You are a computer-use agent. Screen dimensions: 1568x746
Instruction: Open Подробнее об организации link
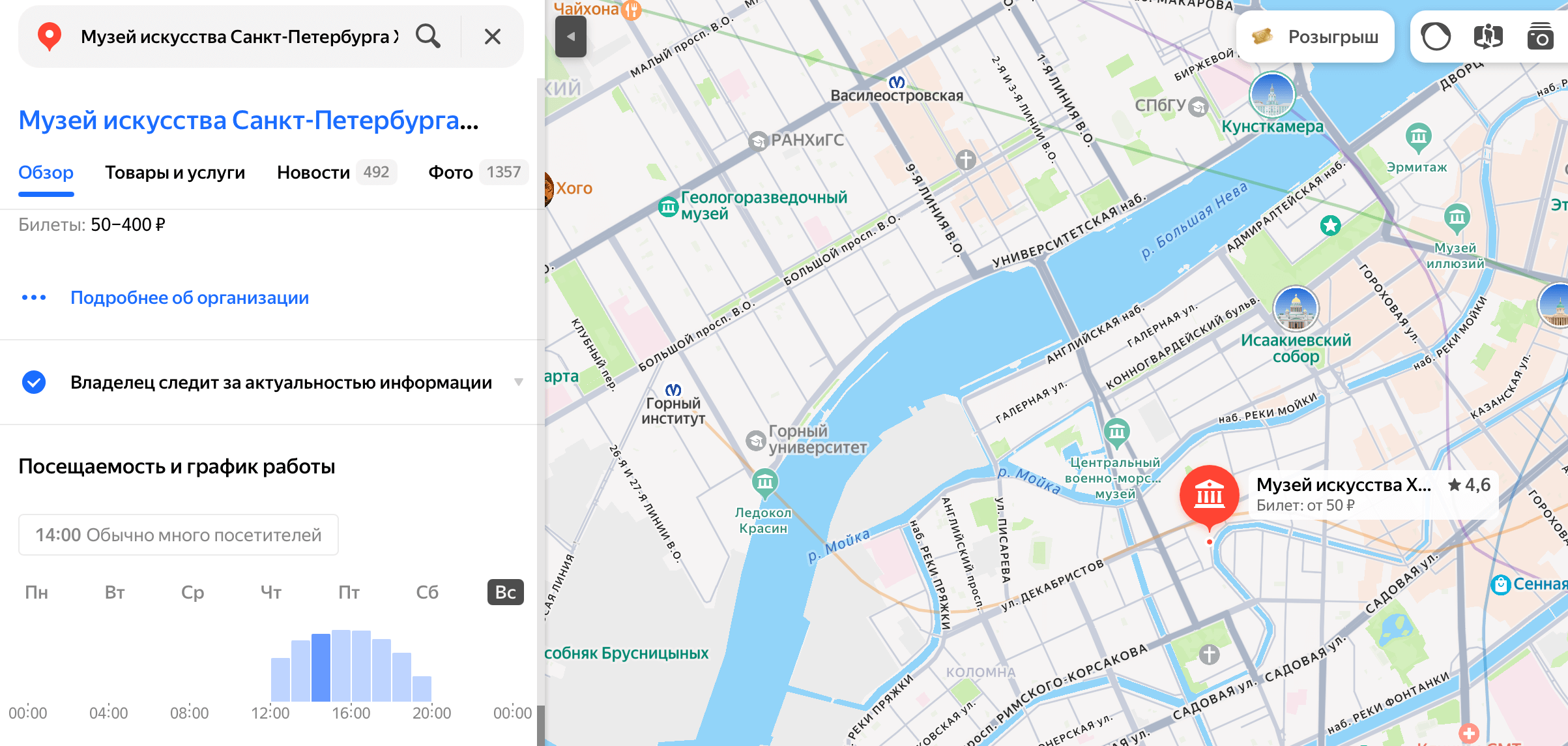pos(189,297)
